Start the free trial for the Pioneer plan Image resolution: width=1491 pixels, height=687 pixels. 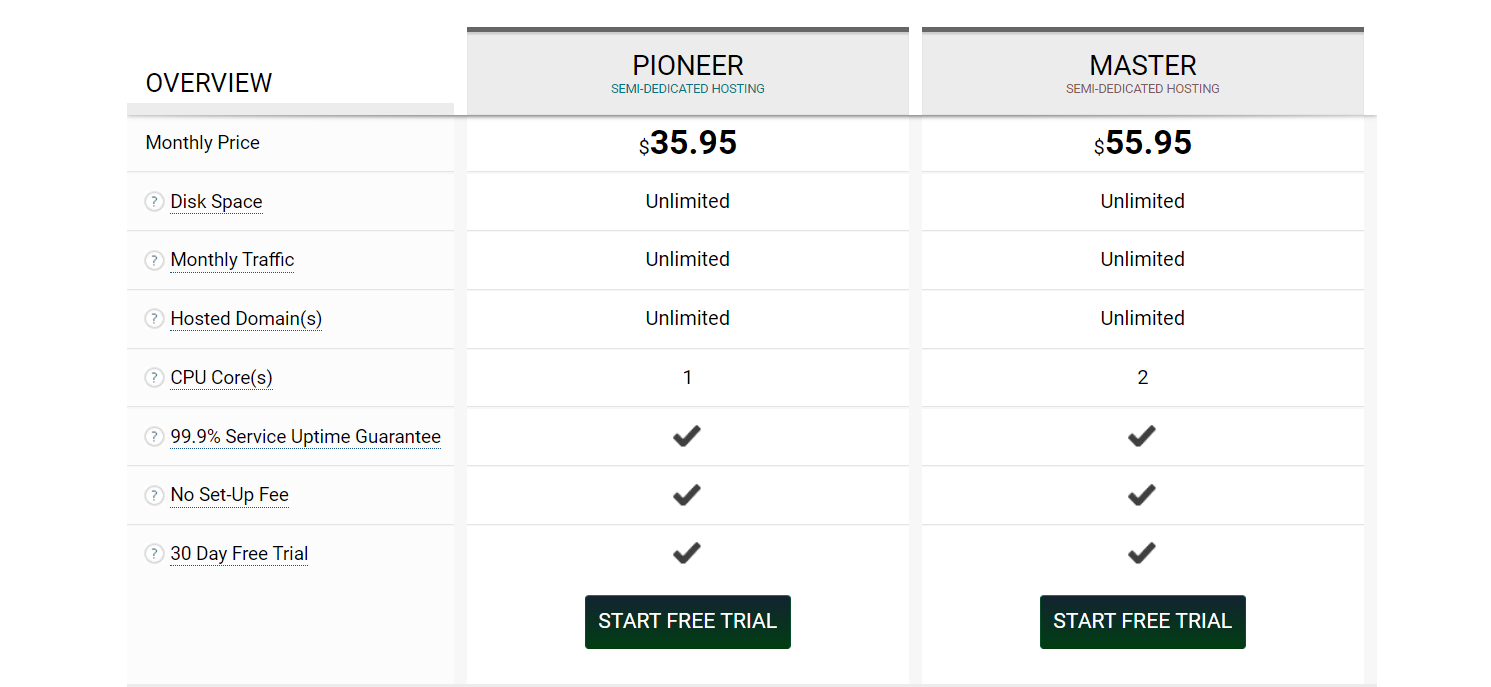pyautogui.click(x=687, y=622)
